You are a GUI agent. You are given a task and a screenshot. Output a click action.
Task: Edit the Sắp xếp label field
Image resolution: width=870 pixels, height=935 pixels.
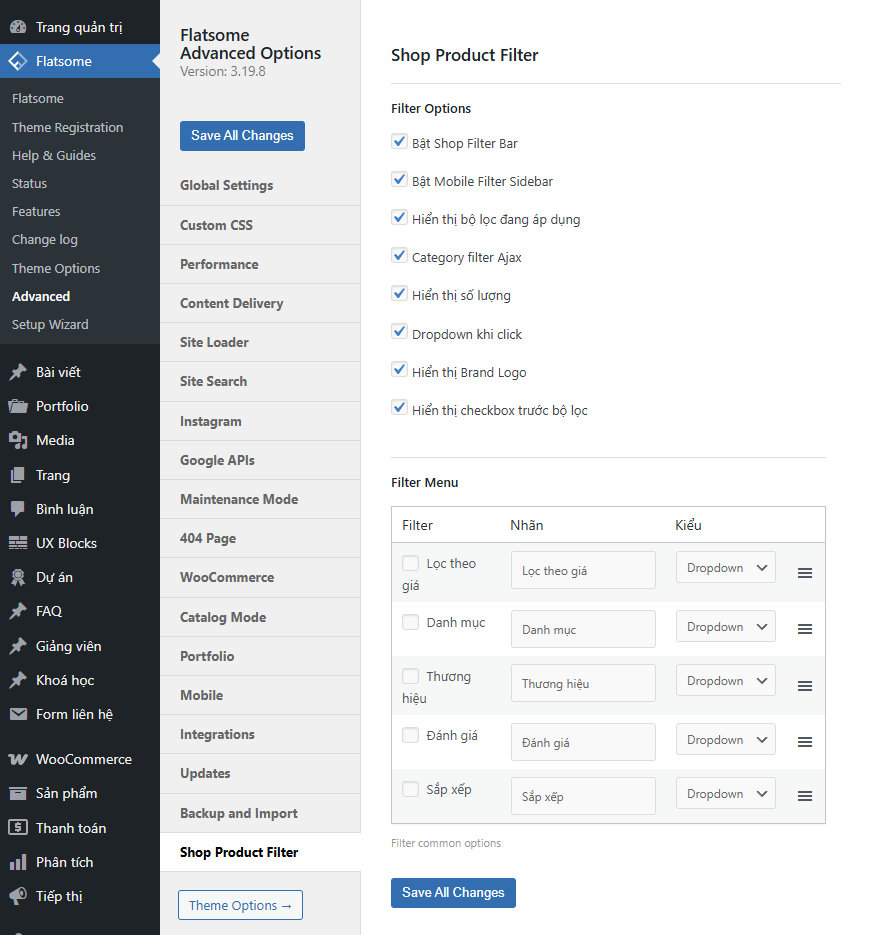point(583,796)
